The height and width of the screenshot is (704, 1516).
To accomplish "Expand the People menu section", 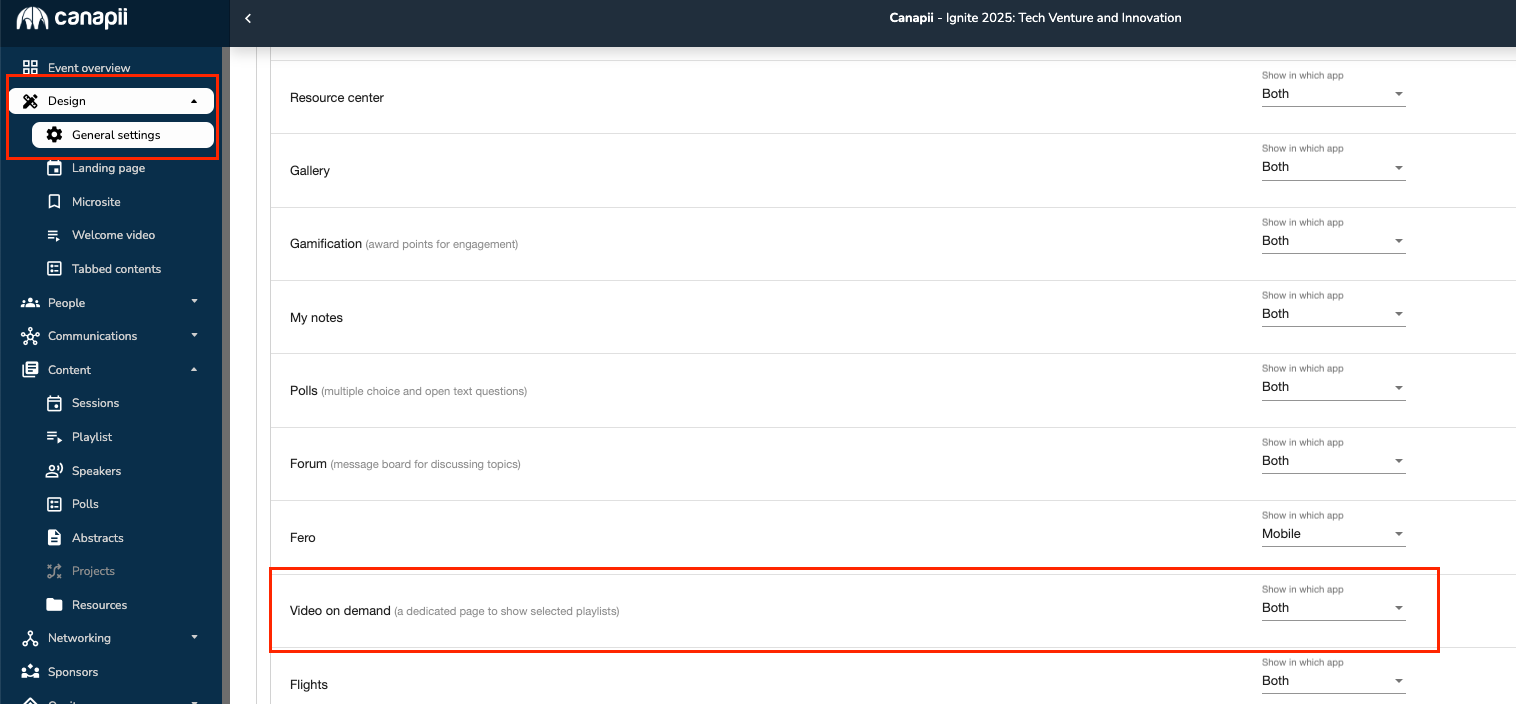I will click(x=194, y=302).
